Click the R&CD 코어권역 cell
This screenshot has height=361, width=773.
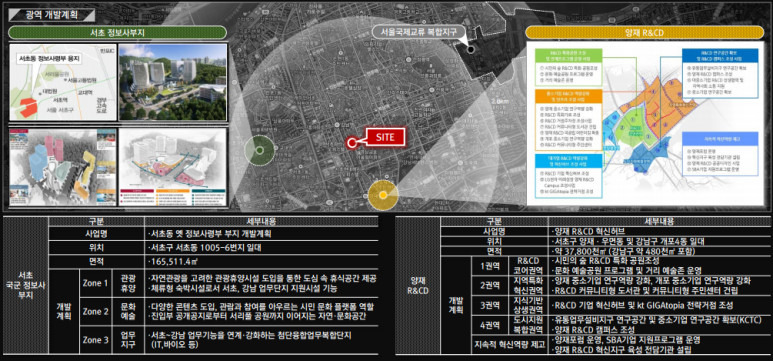click(x=529, y=266)
